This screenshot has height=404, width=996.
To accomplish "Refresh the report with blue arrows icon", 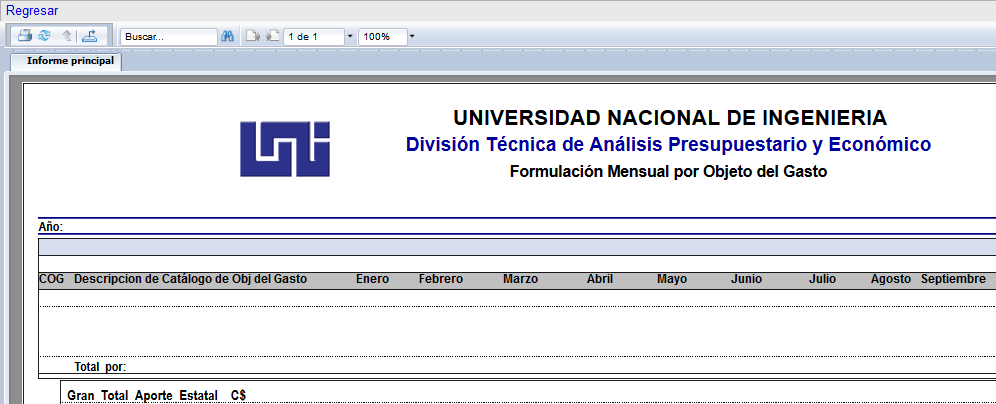I will (44, 36).
